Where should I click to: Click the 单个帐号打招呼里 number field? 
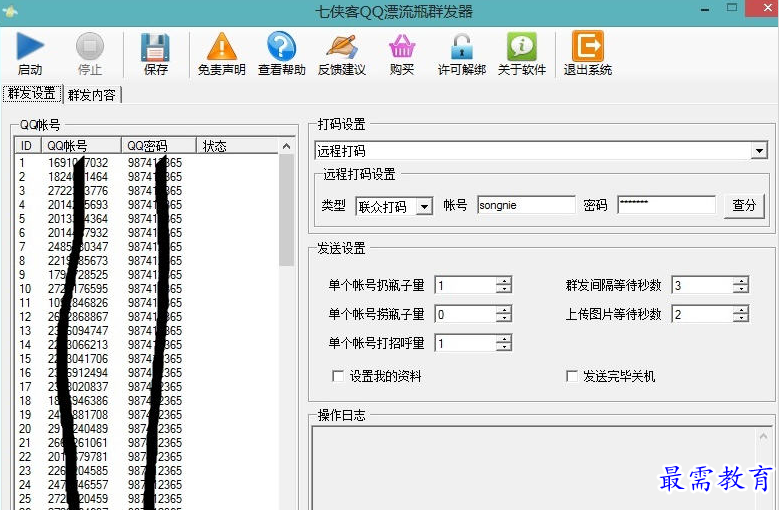[466, 343]
